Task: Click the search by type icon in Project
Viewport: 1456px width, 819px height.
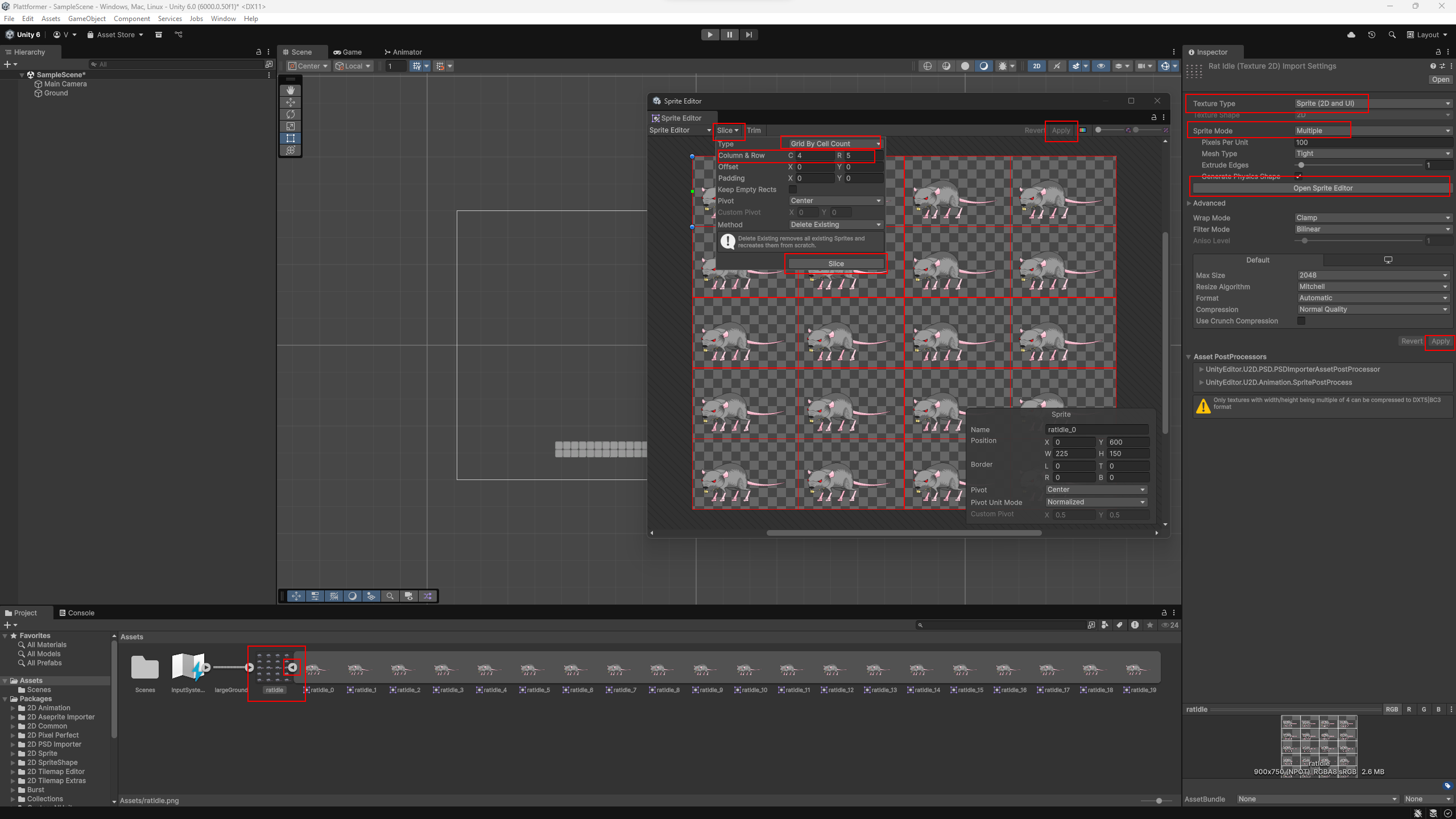Action: pos(1105,625)
